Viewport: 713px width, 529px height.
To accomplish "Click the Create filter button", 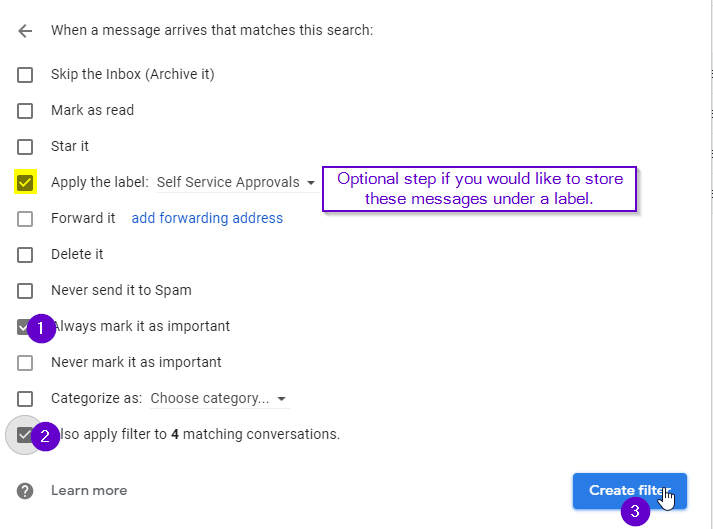I will click(630, 491).
